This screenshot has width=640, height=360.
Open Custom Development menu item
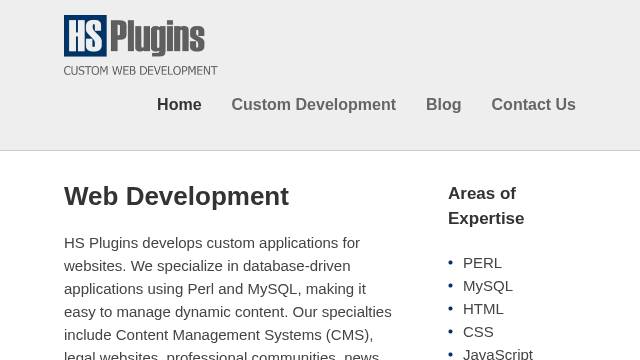pos(313,104)
